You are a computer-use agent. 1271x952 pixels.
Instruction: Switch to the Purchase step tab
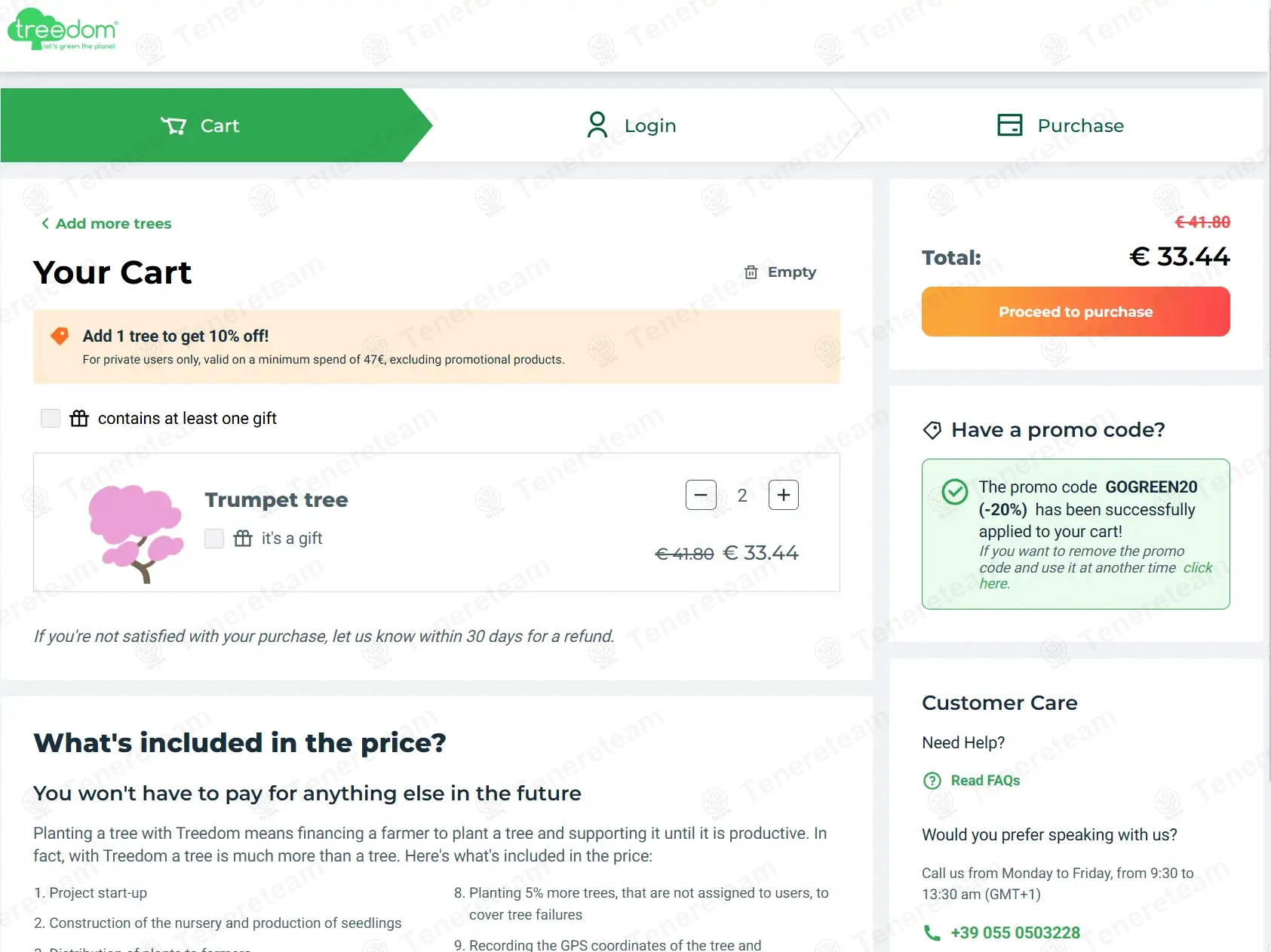click(x=1060, y=125)
